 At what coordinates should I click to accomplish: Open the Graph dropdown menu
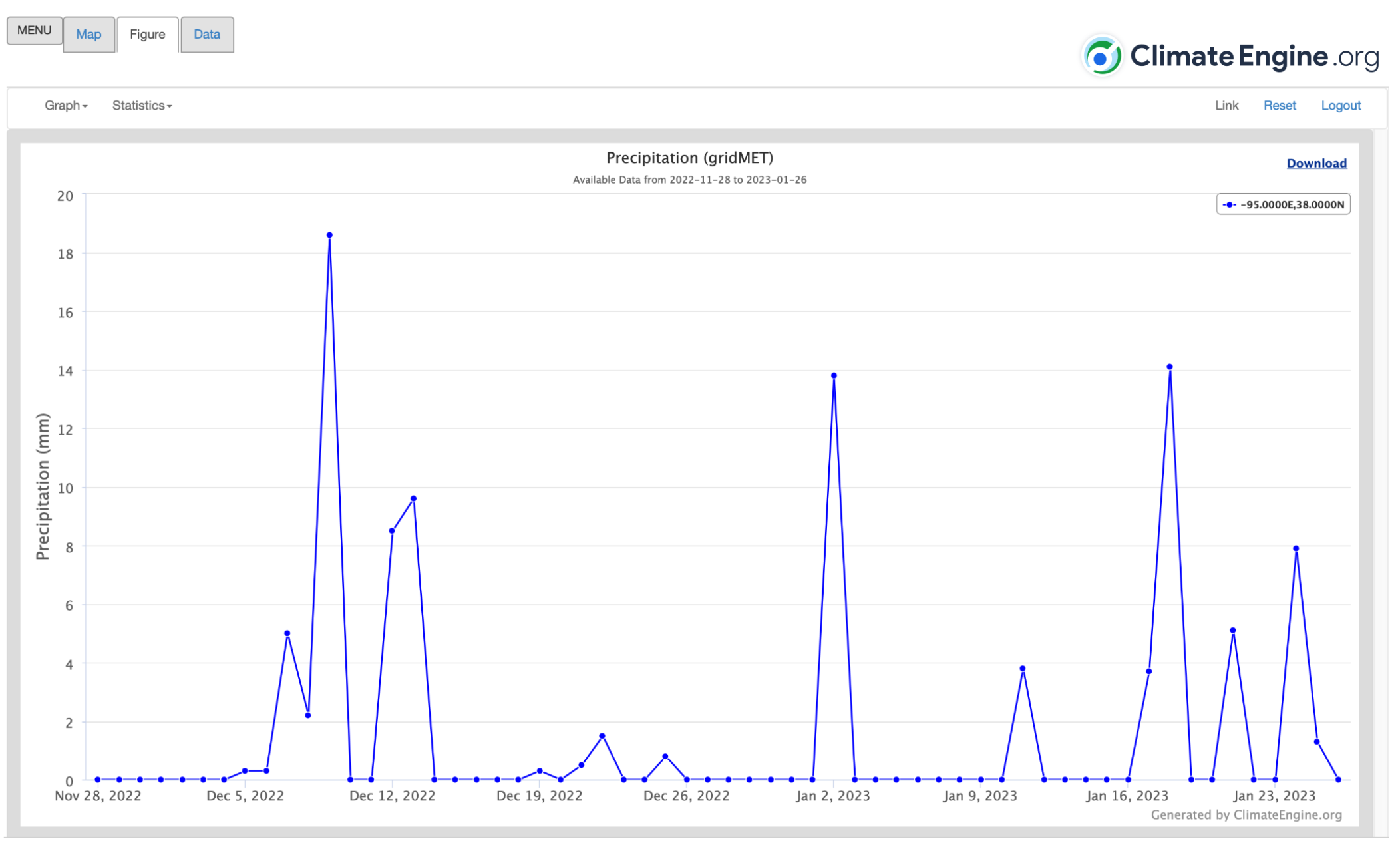(x=65, y=106)
